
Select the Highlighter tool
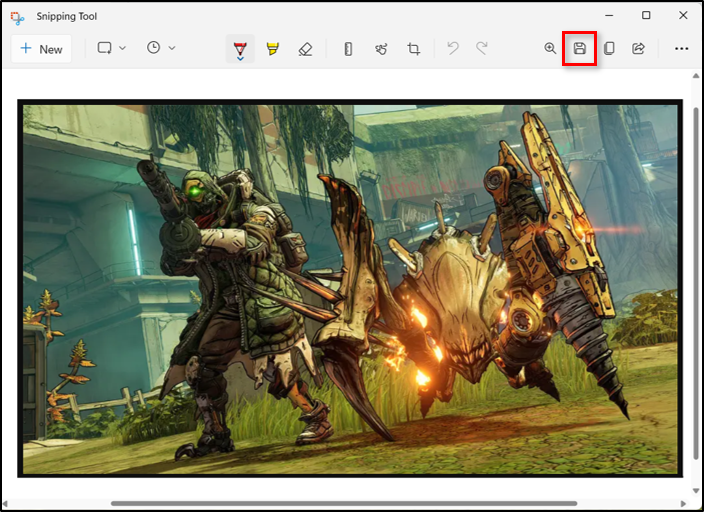(273, 48)
